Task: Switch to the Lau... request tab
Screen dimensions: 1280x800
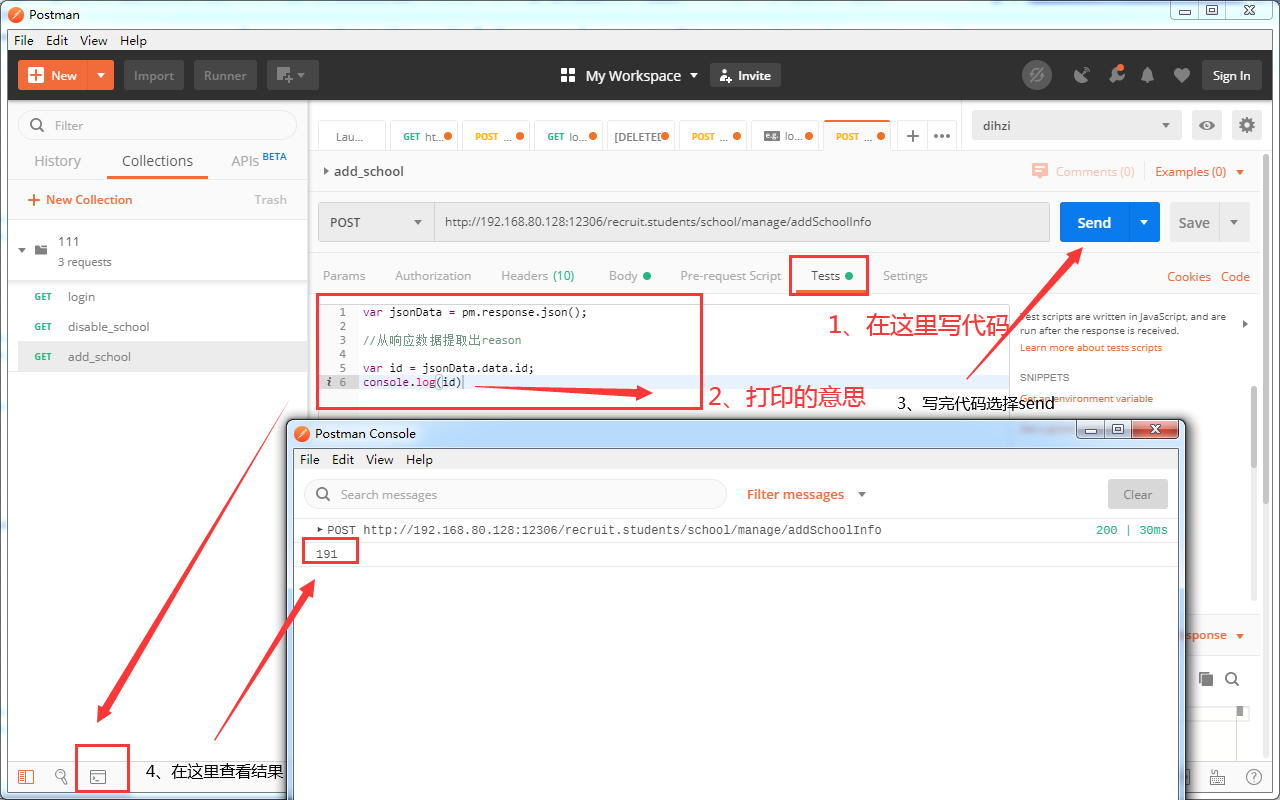Action: (351, 136)
